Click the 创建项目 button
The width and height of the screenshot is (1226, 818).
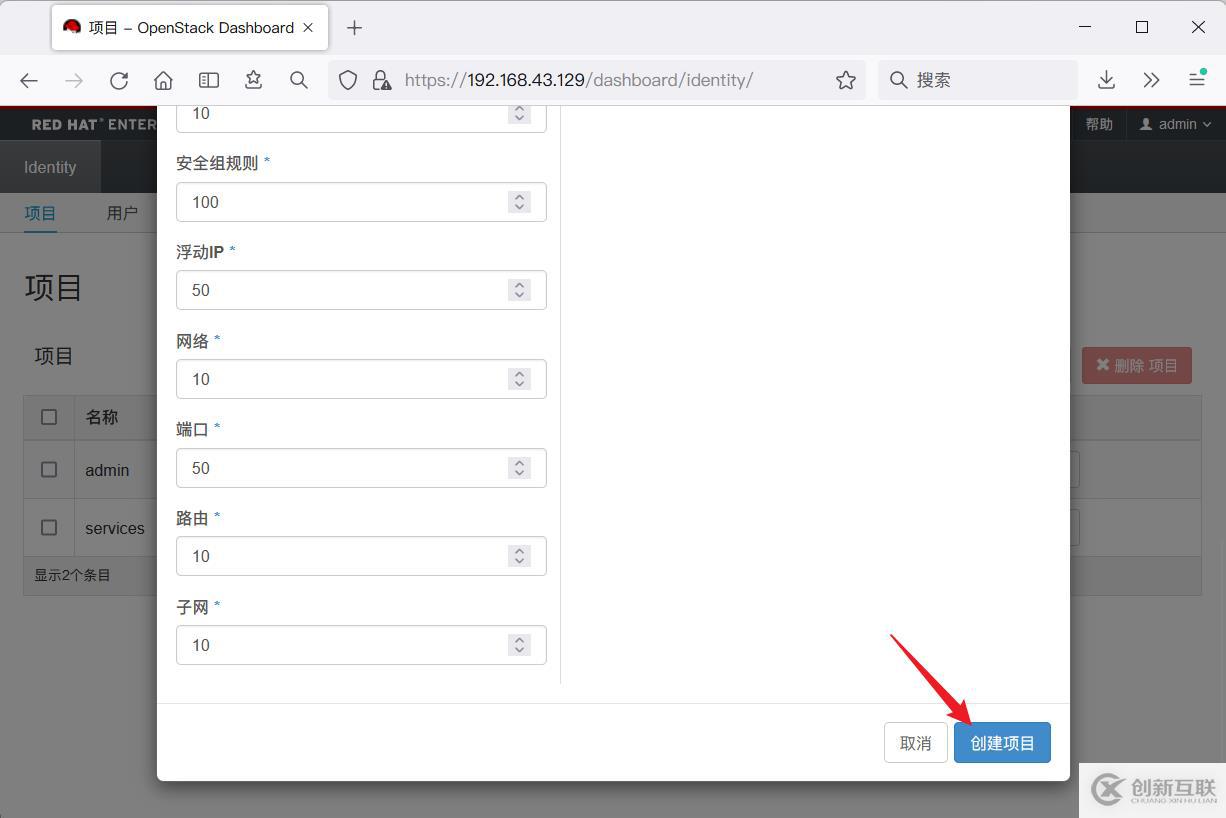click(x=1002, y=743)
